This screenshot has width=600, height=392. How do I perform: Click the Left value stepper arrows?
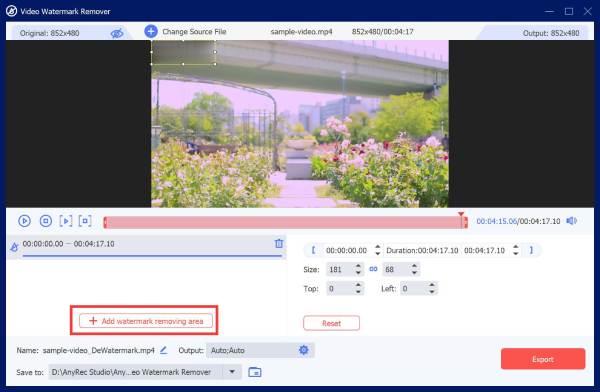pyautogui.click(x=432, y=288)
